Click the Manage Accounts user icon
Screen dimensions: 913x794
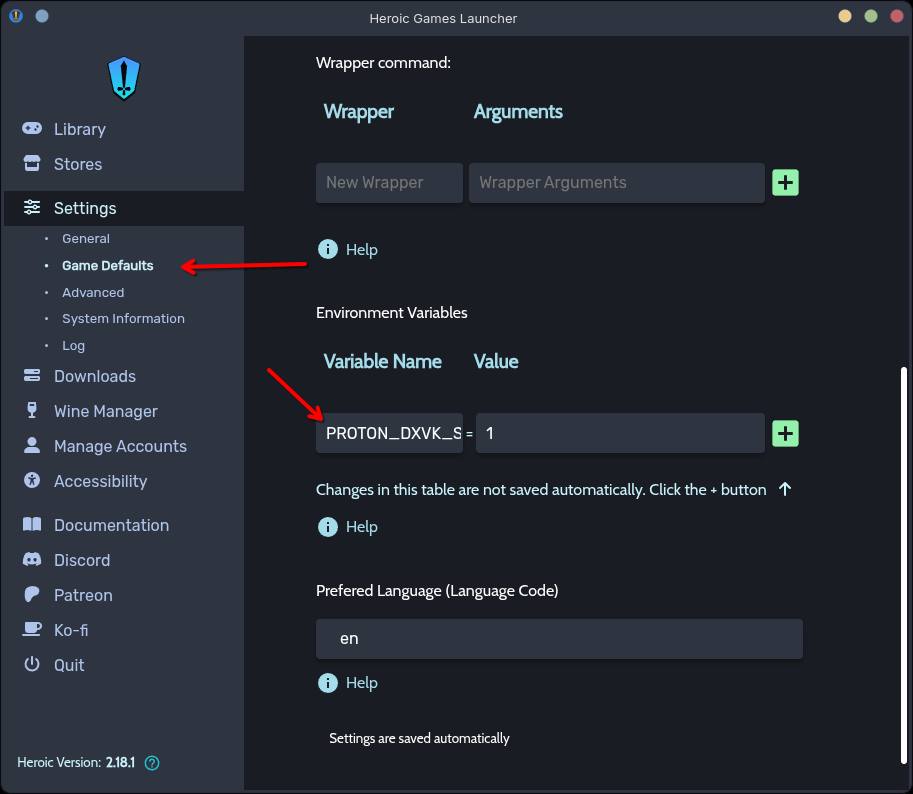click(33, 446)
